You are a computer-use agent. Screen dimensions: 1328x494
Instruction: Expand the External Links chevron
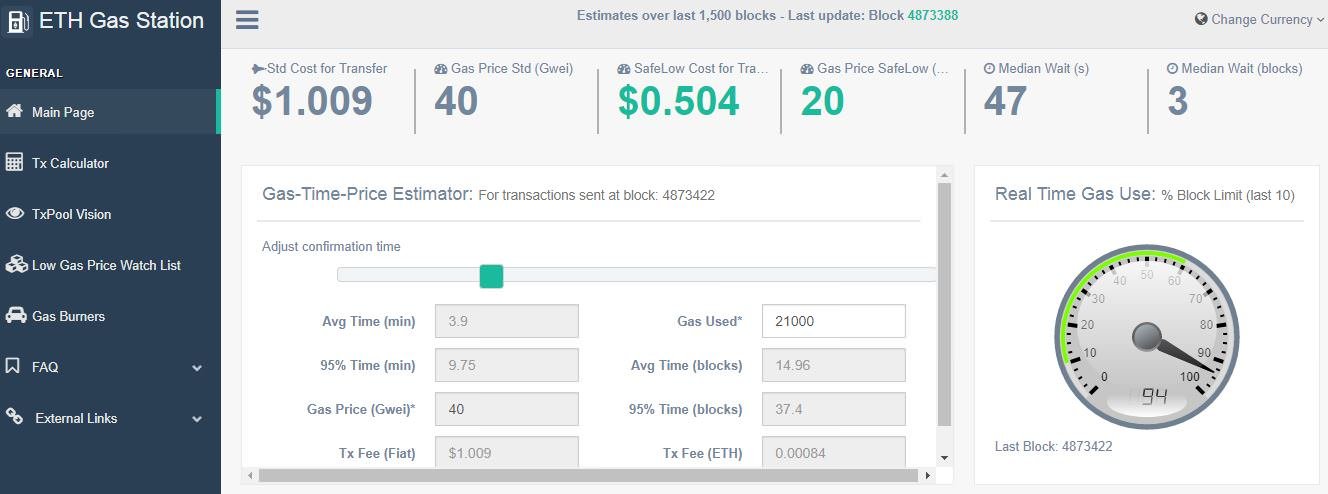[x=197, y=419]
